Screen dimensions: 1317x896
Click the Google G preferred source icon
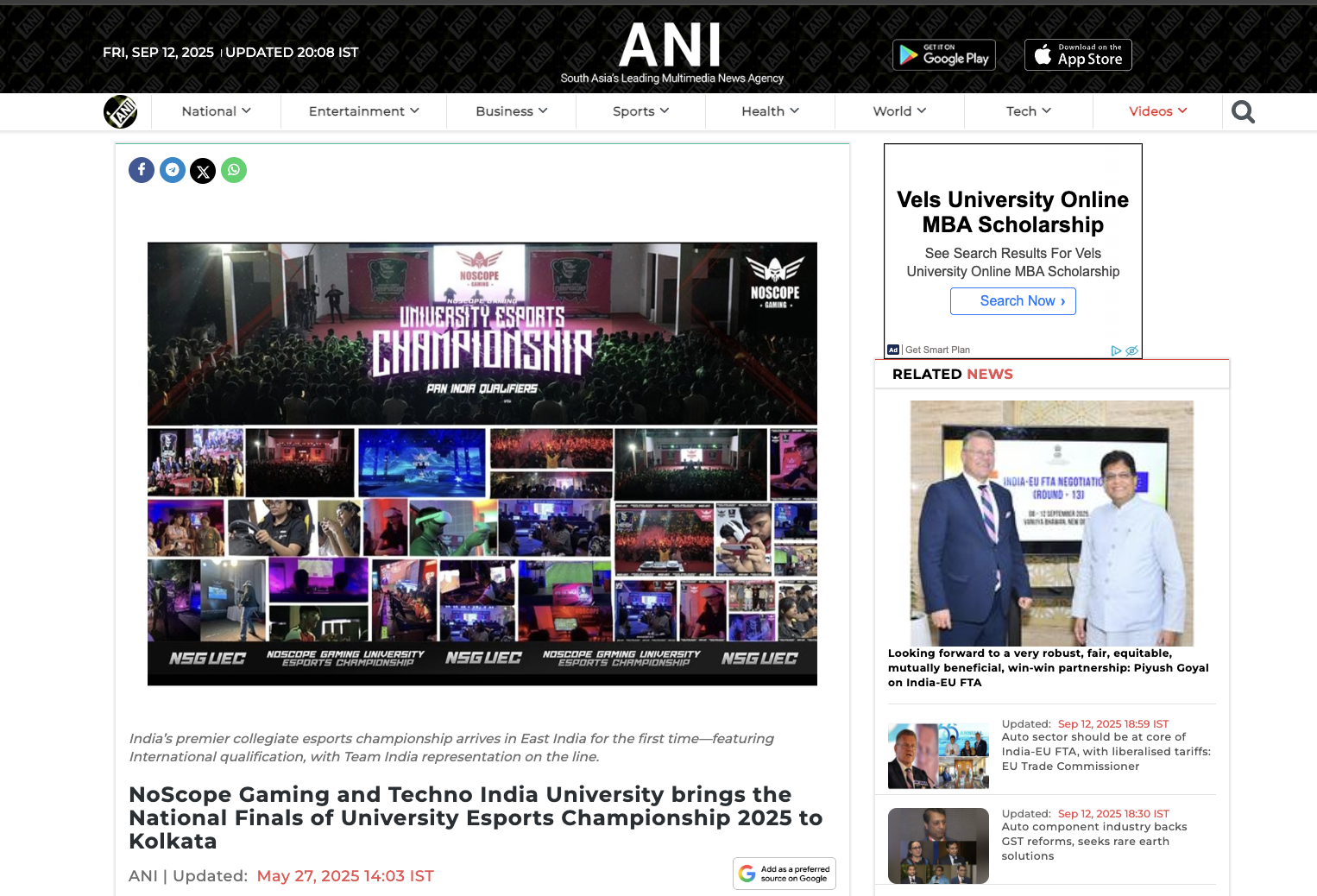point(747,874)
